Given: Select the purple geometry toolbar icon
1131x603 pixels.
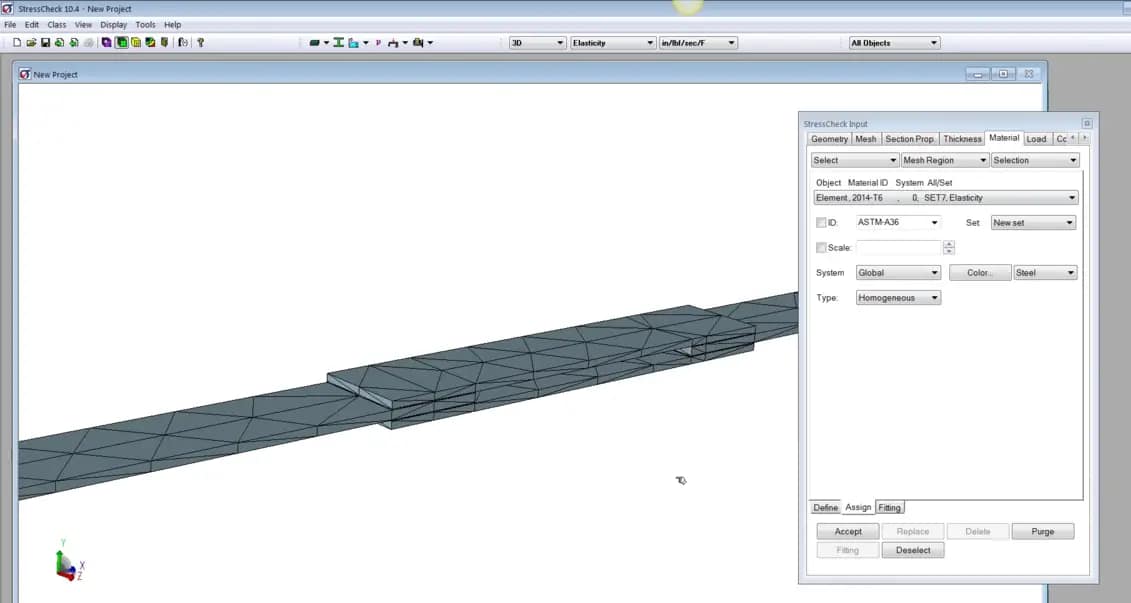Looking at the screenshot, I should [106, 42].
